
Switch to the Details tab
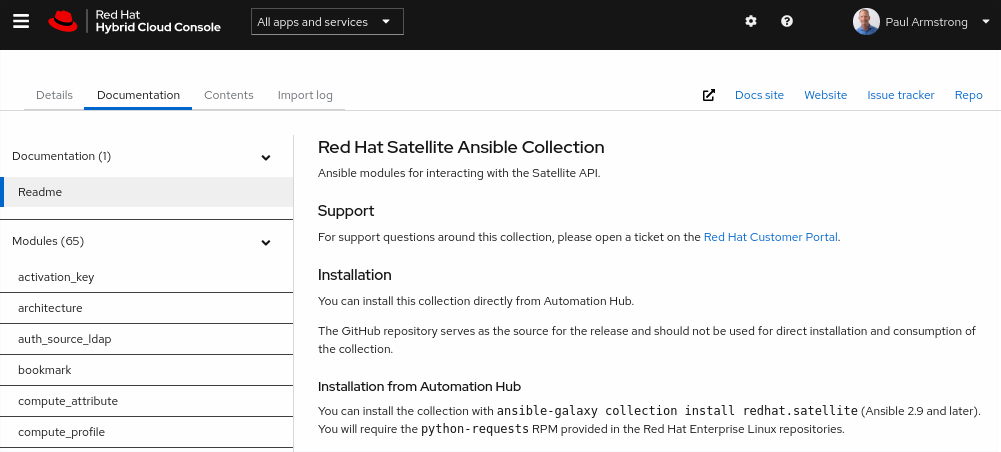[x=54, y=95]
